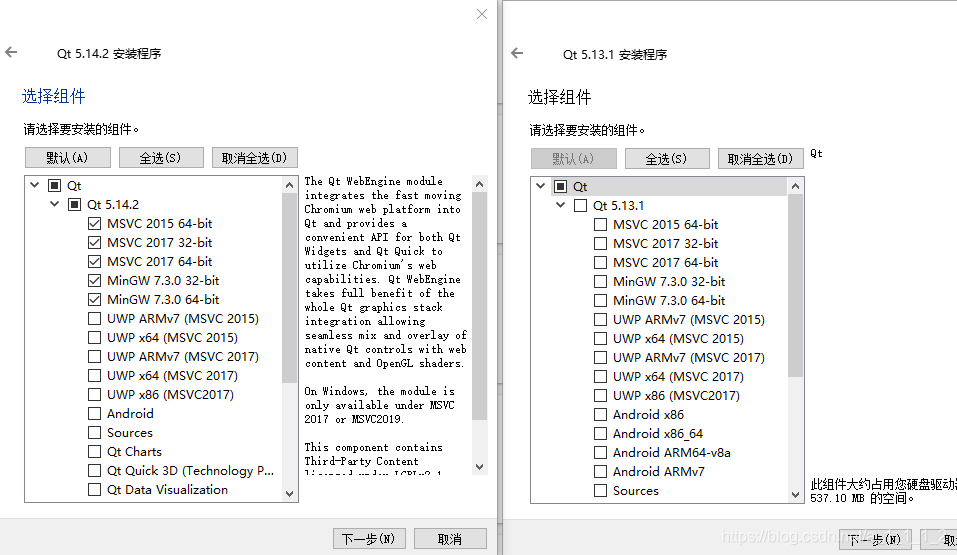Click 默认(A) in the Qt 5.14.2 installer
This screenshot has height=555, width=957.
tap(68, 158)
